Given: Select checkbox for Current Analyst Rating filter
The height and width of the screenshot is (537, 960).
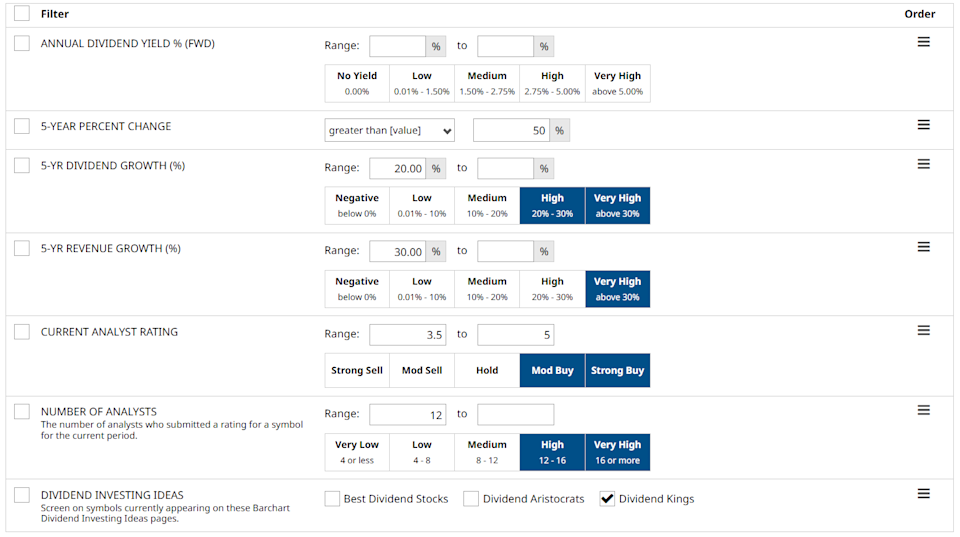Looking at the screenshot, I should point(22,332).
